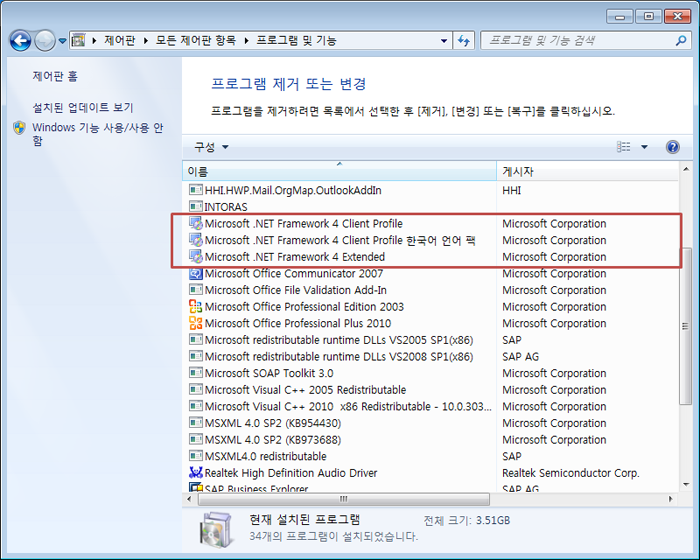Open 설치된 업데이트 보기 link
Image resolution: width=700 pixels, height=560 pixels.
coord(83,107)
